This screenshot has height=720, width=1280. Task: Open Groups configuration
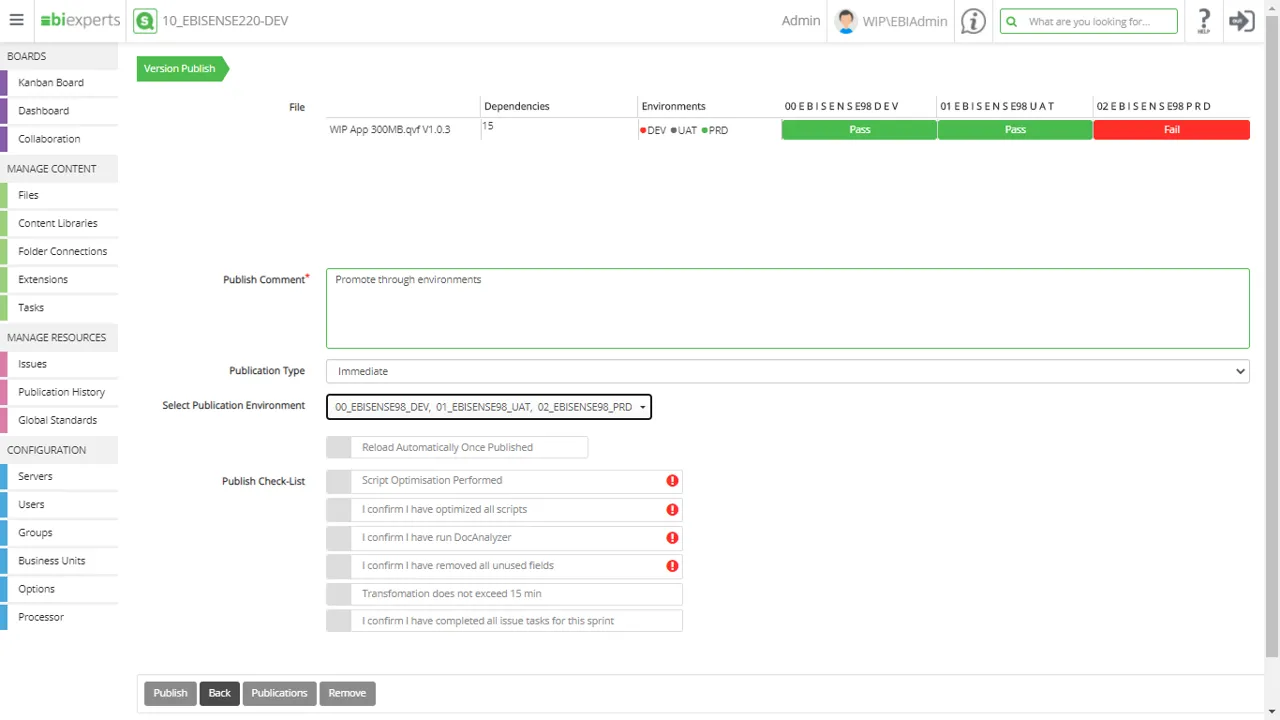pos(35,533)
